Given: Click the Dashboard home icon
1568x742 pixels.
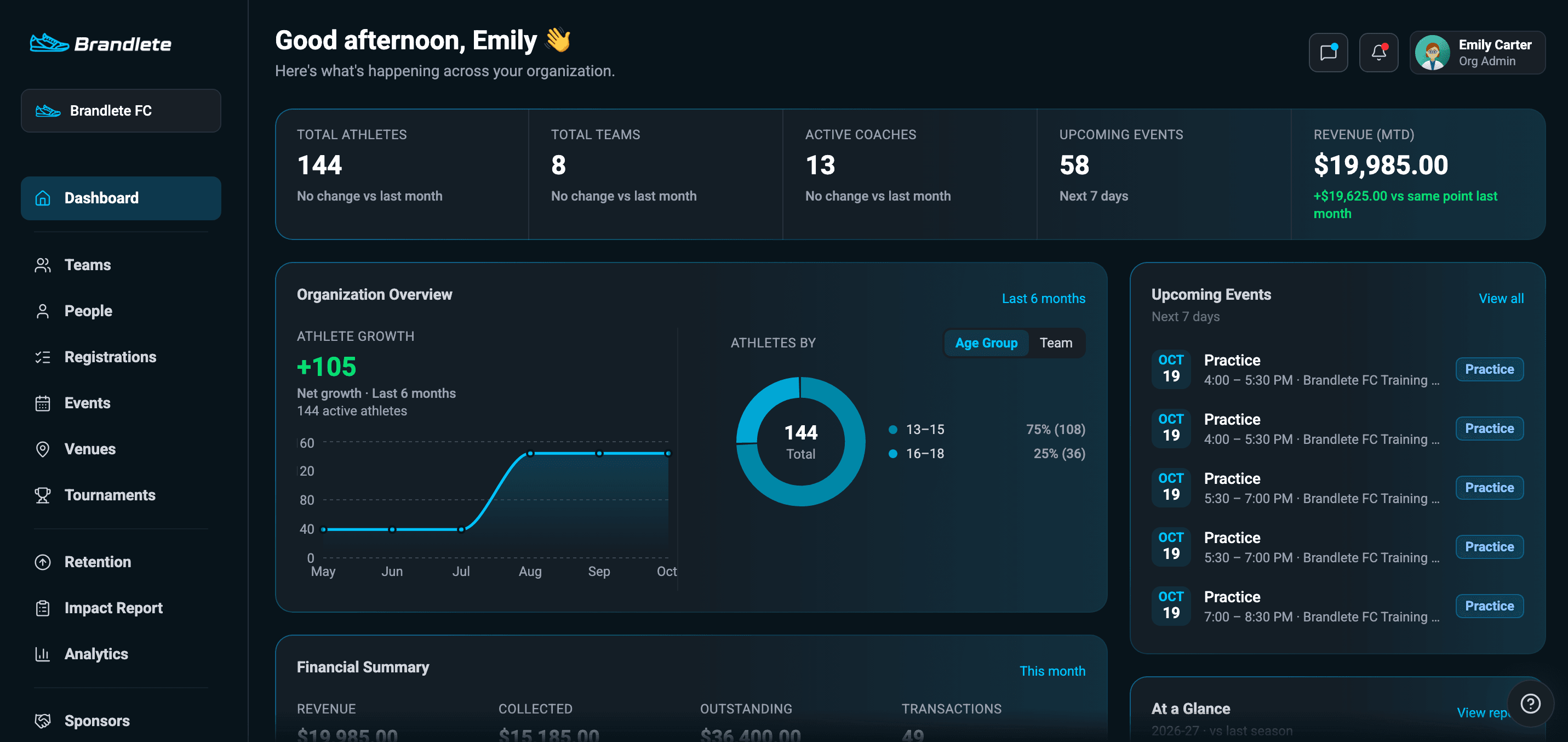Looking at the screenshot, I should click(x=43, y=198).
